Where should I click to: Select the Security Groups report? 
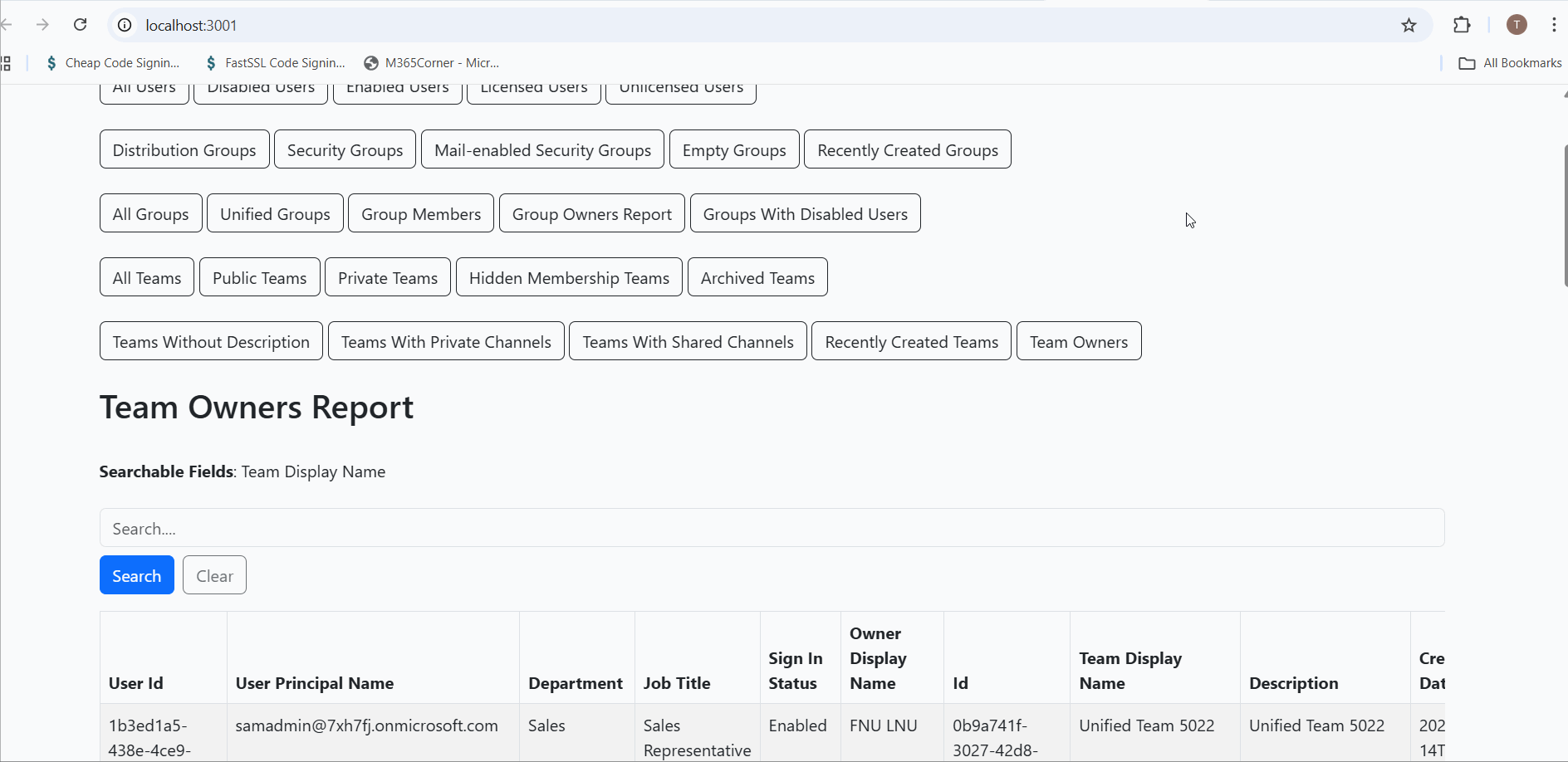pos(345,149)
